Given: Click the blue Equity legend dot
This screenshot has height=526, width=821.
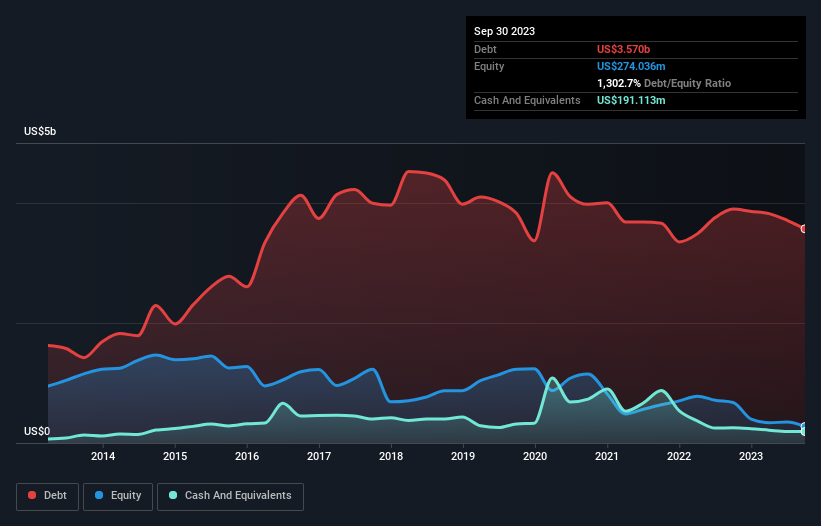Looking at the screenshot, I should pyautogui.click(x=99, y=495).
